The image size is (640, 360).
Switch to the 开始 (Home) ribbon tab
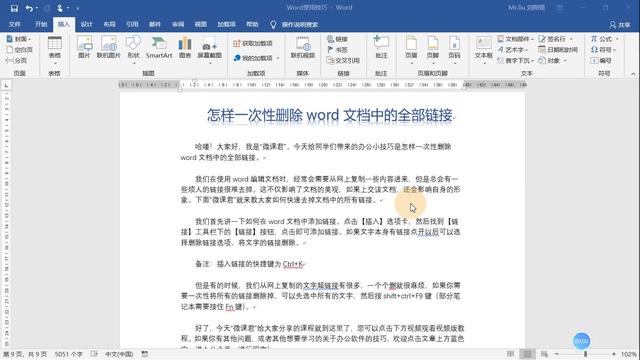point(41,24)
